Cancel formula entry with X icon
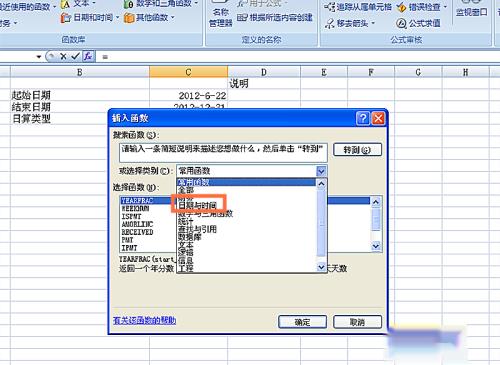Image resolution: width=500 pixels, height=365 pixels. tap(63, 57)
